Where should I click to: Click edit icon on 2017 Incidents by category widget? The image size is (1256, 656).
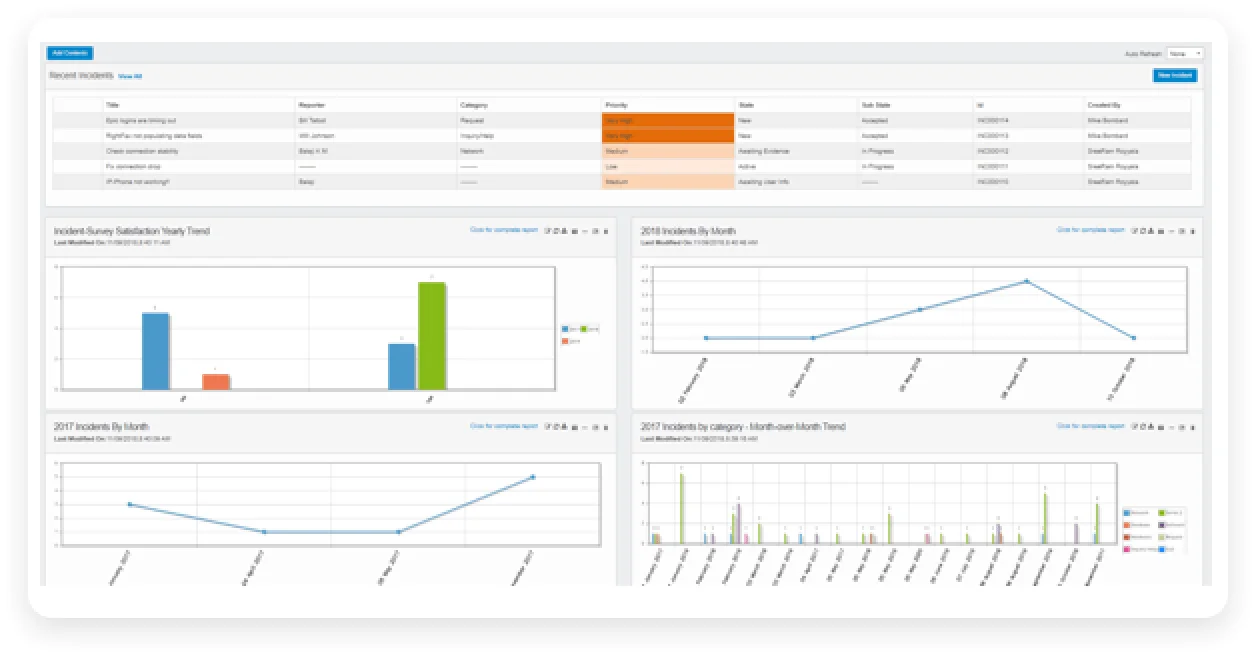(x=1134, y=427)
